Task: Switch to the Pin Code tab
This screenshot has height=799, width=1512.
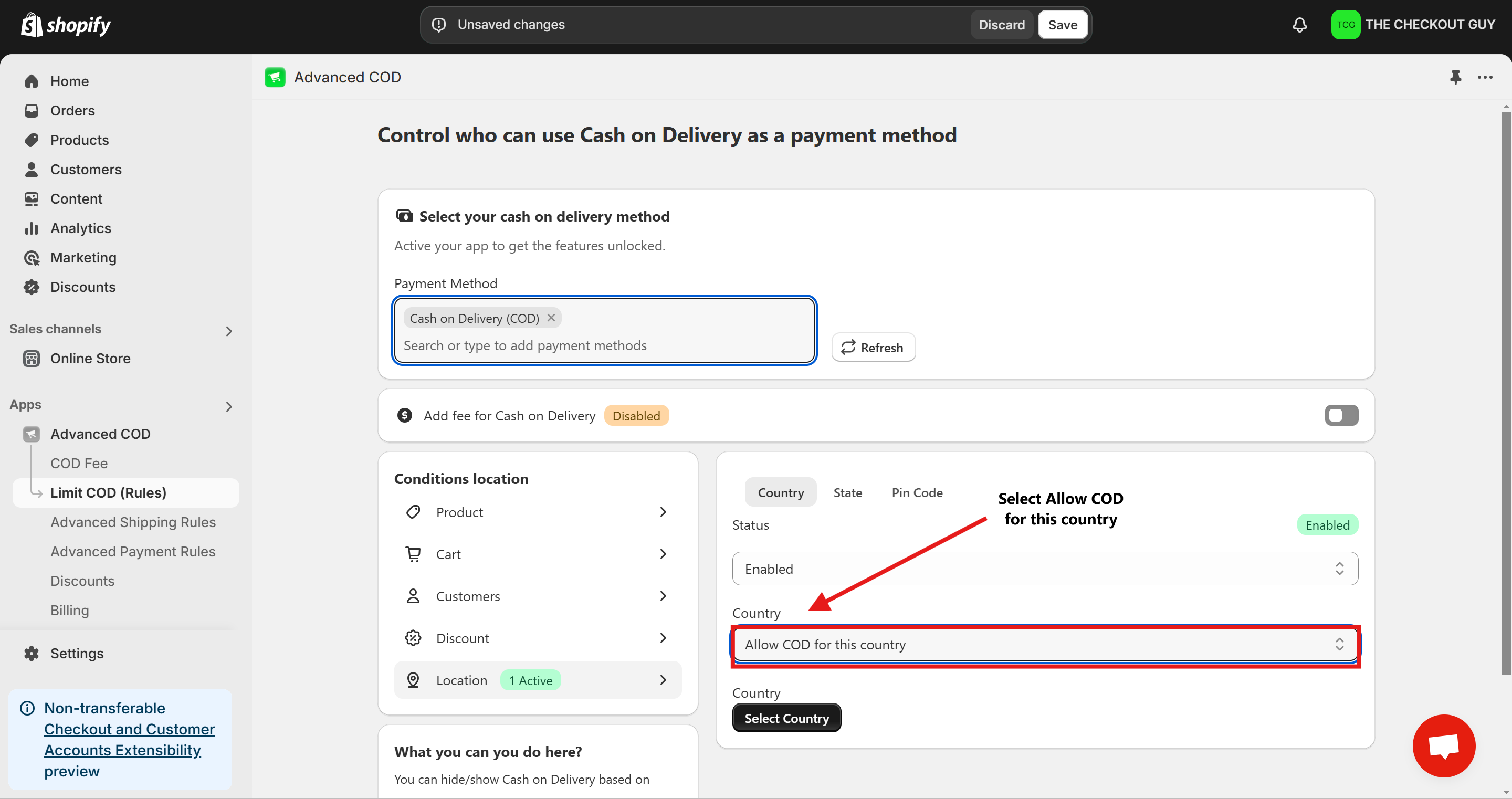Action: coord(917,492)
